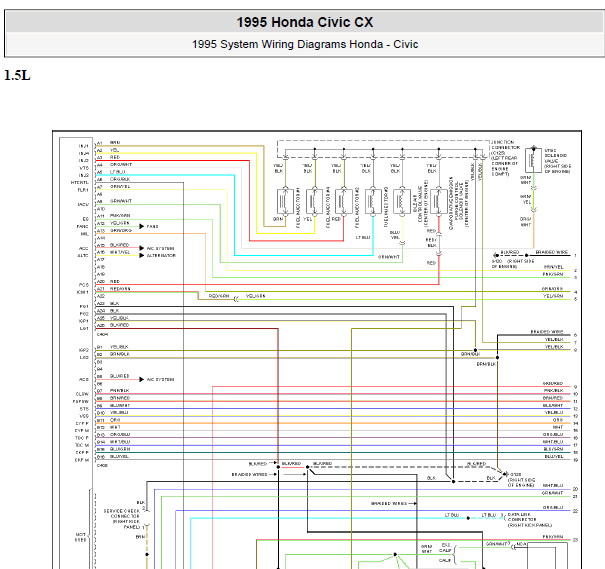Click the idle air control valve symbol

[402, 201]
